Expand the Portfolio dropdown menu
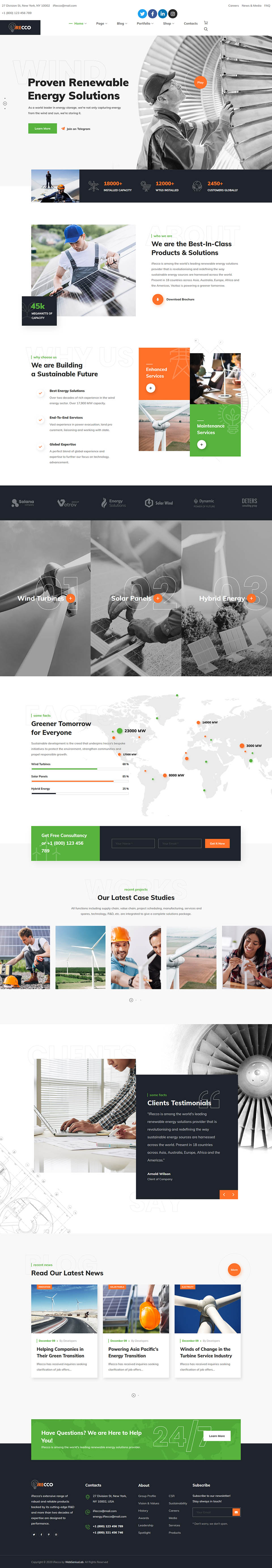This screenshot has width=272, height=1568. pyautogui.click(x=145, y=24)
